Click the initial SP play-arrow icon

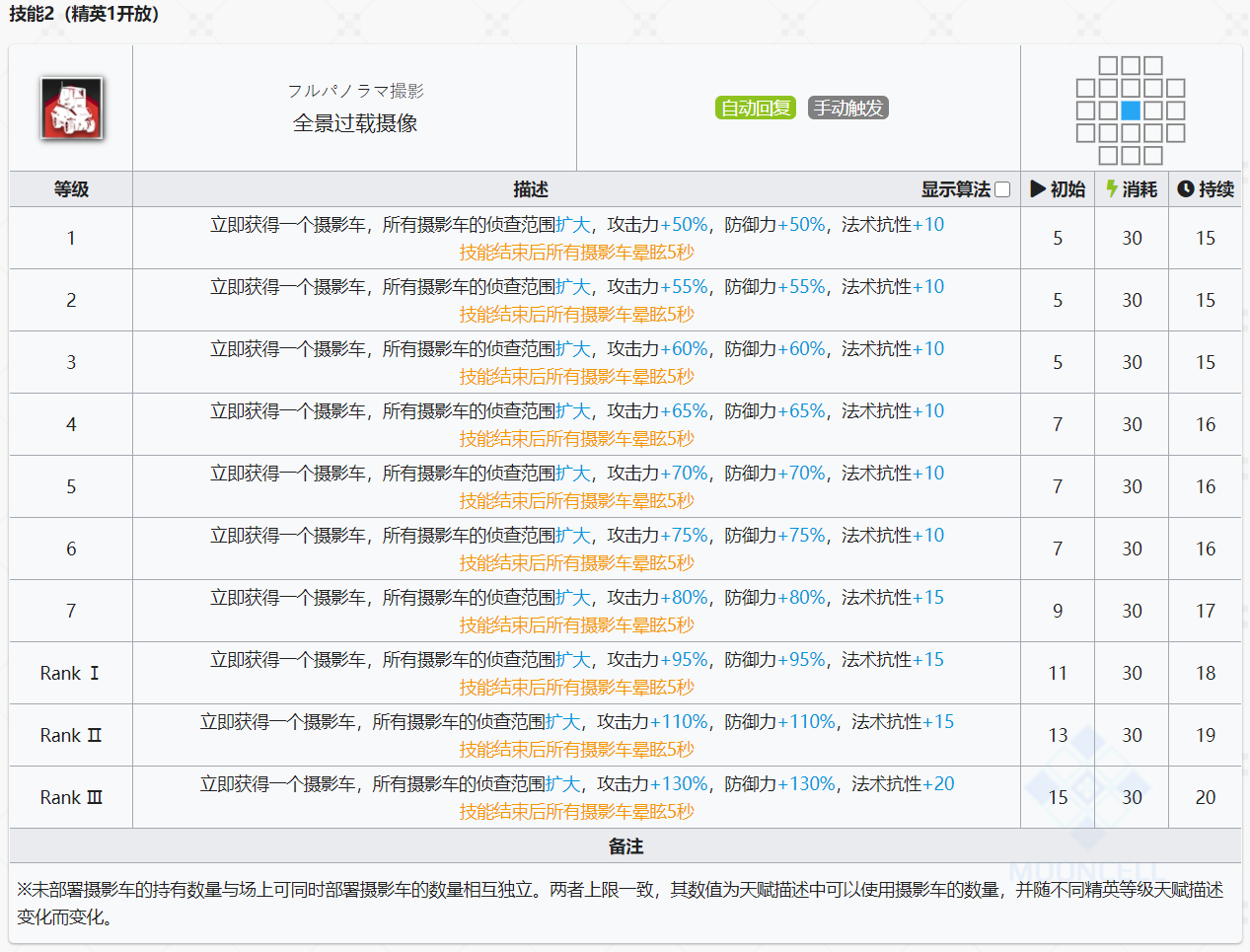click(x=1038, y=188)
